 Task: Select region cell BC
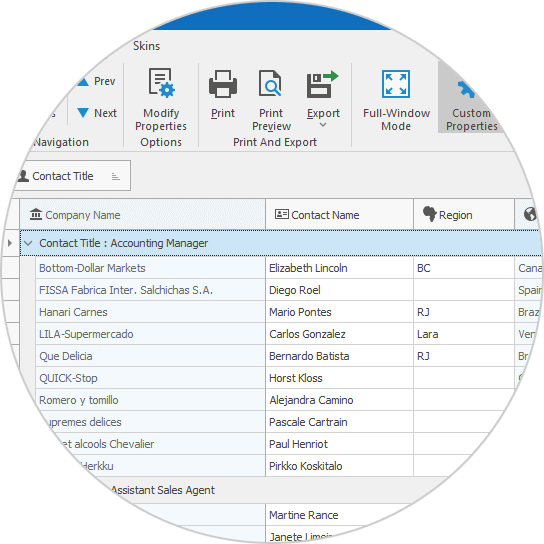464,268
